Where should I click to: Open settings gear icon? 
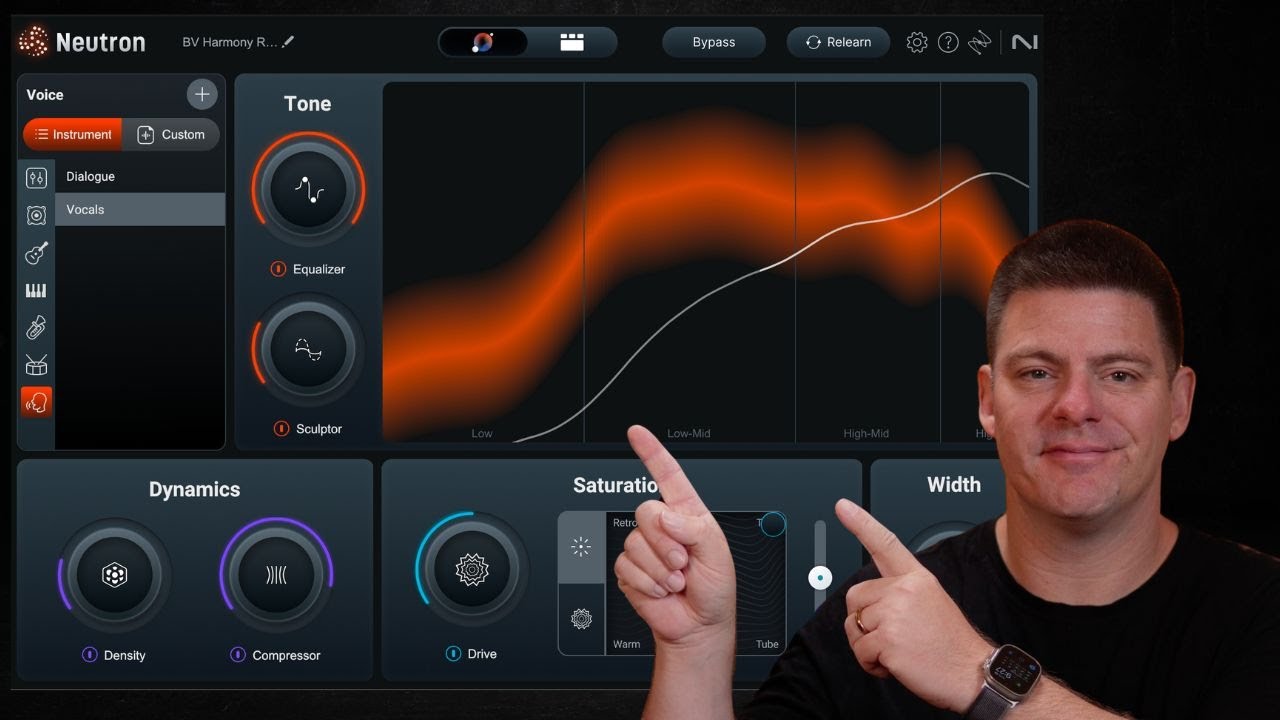917,42
